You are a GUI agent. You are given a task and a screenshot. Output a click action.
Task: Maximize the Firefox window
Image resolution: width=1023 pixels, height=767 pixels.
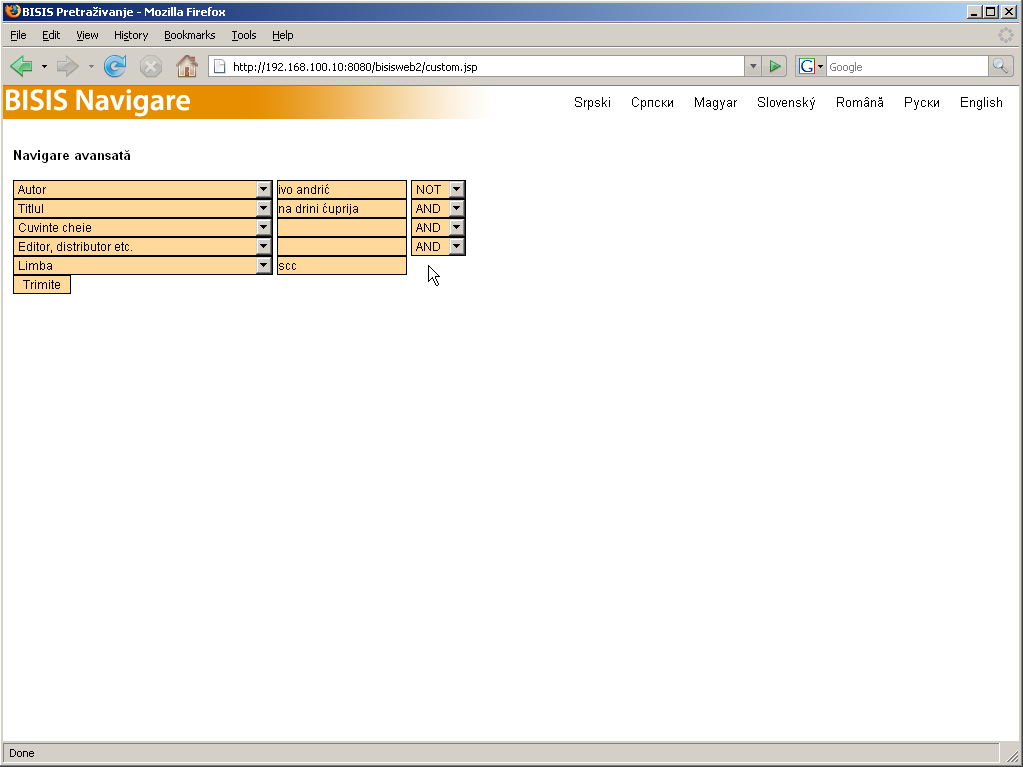tap(990, 11)
